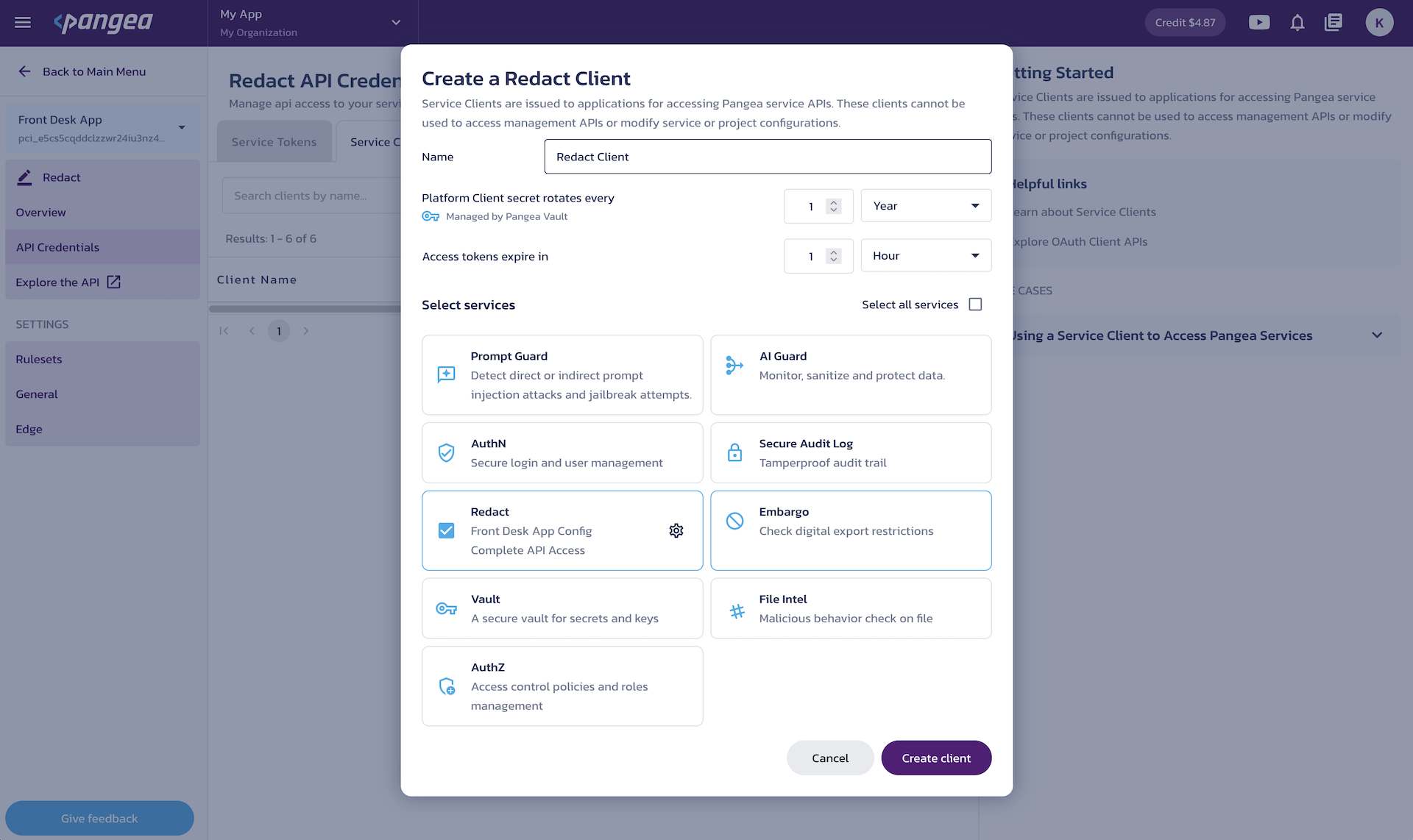Click the back arrow icon in sidebar
Viewport: 1413px width, 840px height.
click(x=24, y=71)
